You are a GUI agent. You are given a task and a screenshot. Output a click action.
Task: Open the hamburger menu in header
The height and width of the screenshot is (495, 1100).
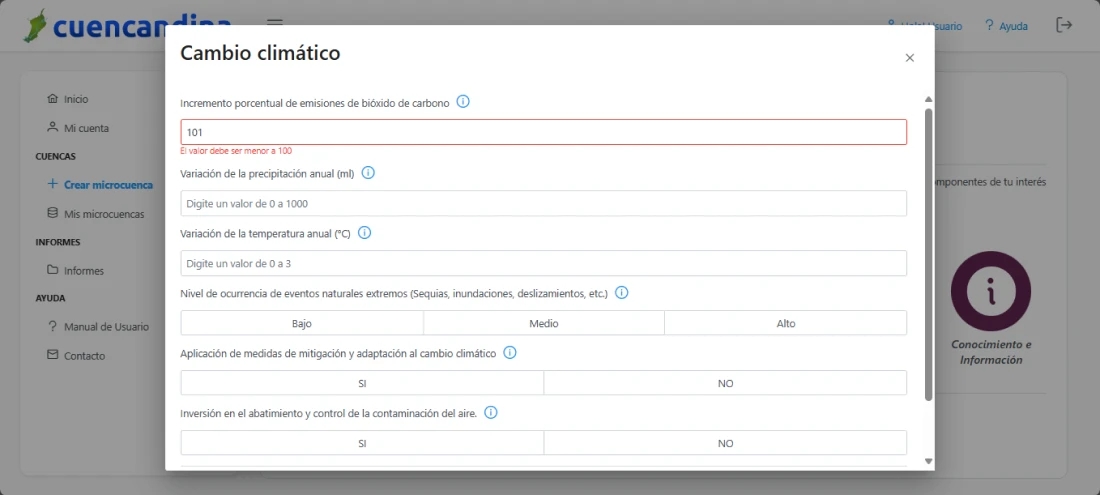[x=275, y=24]
